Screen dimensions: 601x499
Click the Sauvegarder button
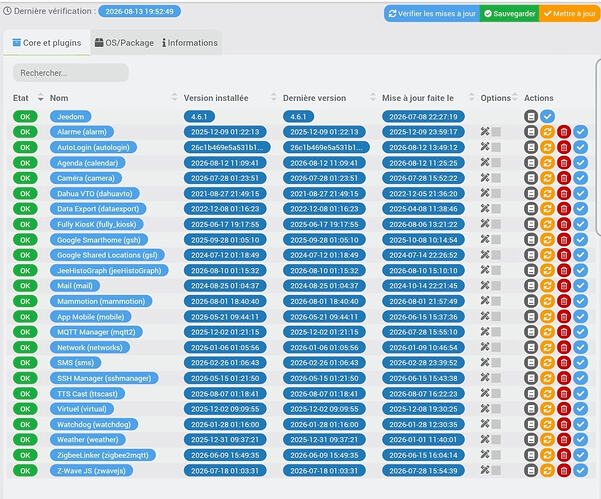pos(509,14)
